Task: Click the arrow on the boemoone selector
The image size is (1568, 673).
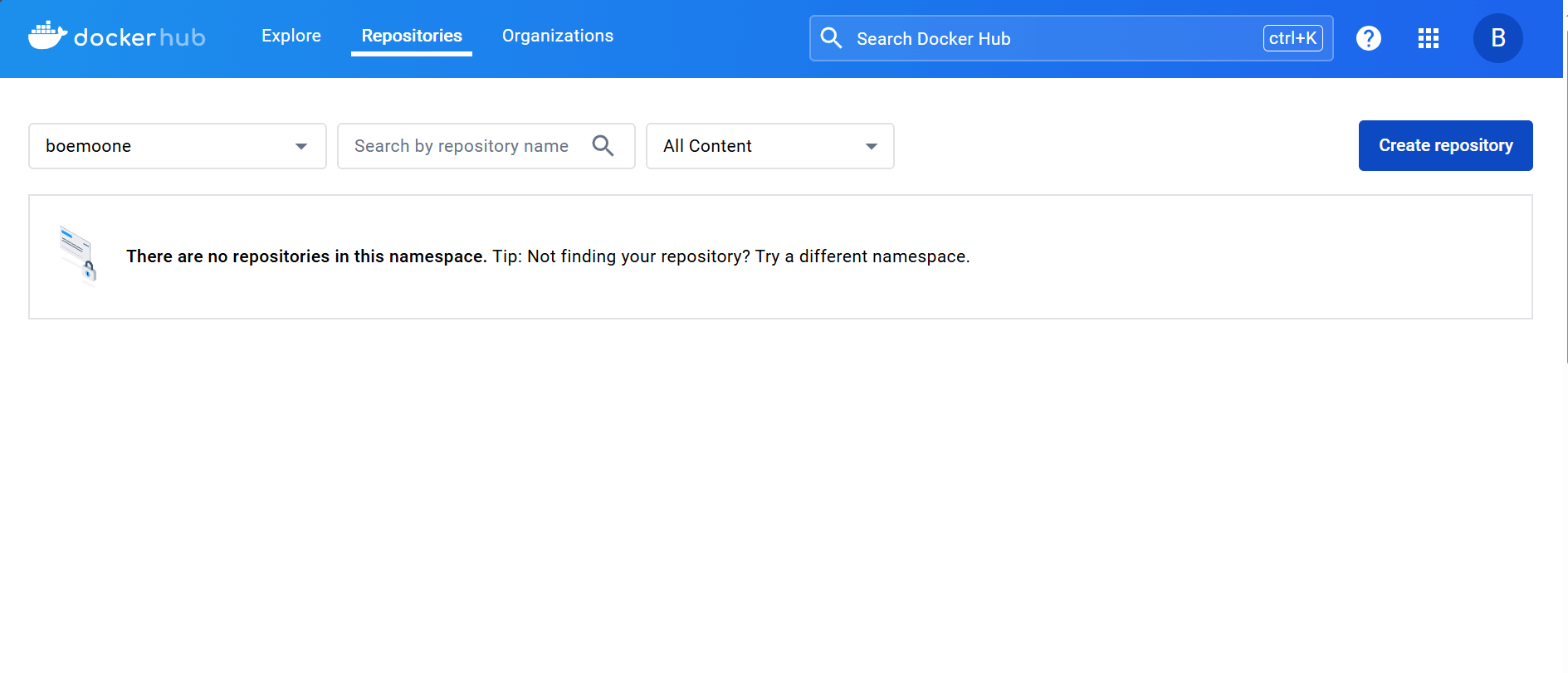Action: coord(301,147)
